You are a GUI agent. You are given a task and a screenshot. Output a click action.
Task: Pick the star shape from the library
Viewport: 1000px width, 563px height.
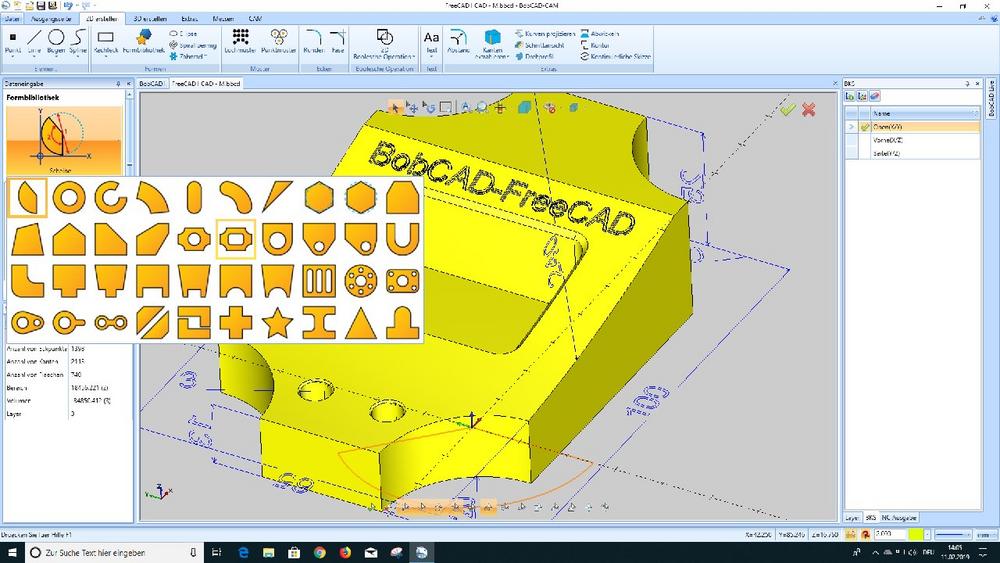pyautogui.click(x=275, y=322)
